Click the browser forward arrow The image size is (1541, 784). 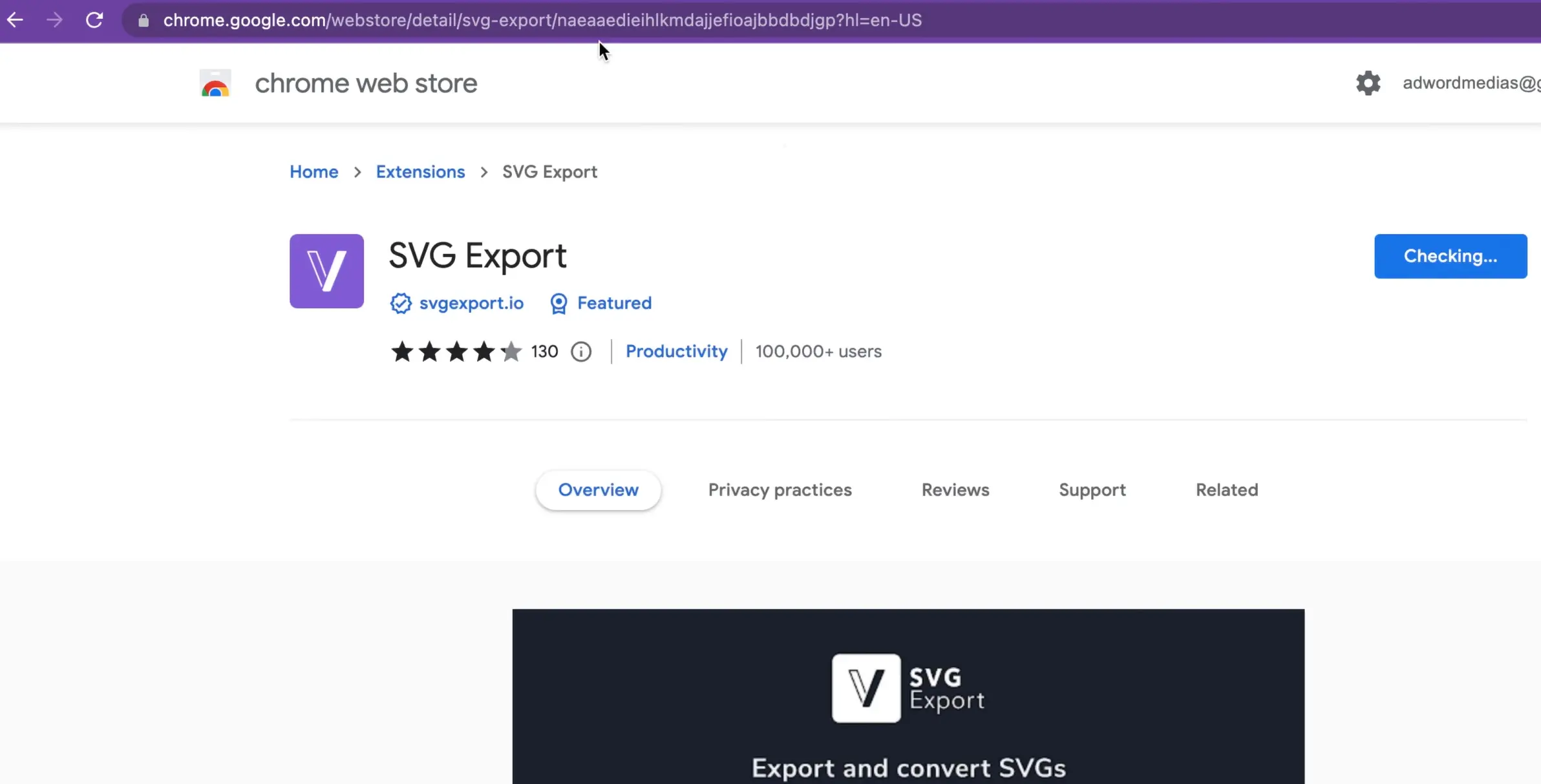tap(55, 20)
